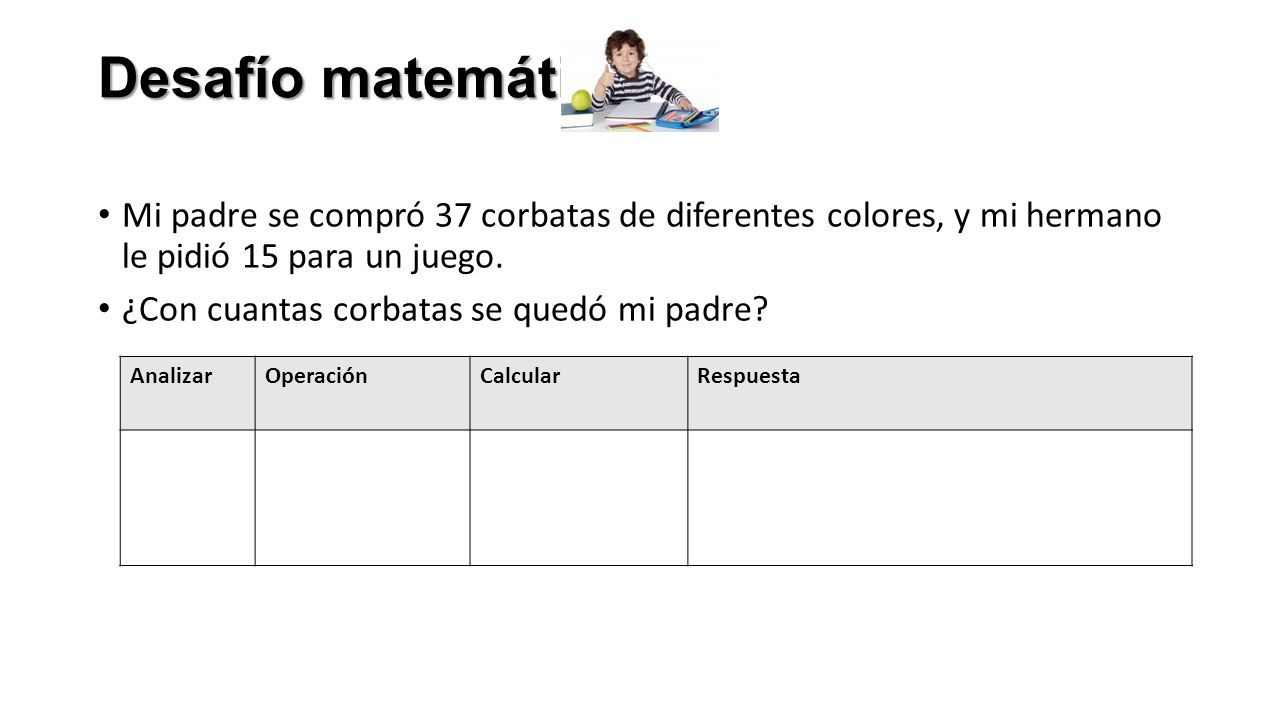
Task: Click the empty cell under Analizar
Action: coord(187,497)
